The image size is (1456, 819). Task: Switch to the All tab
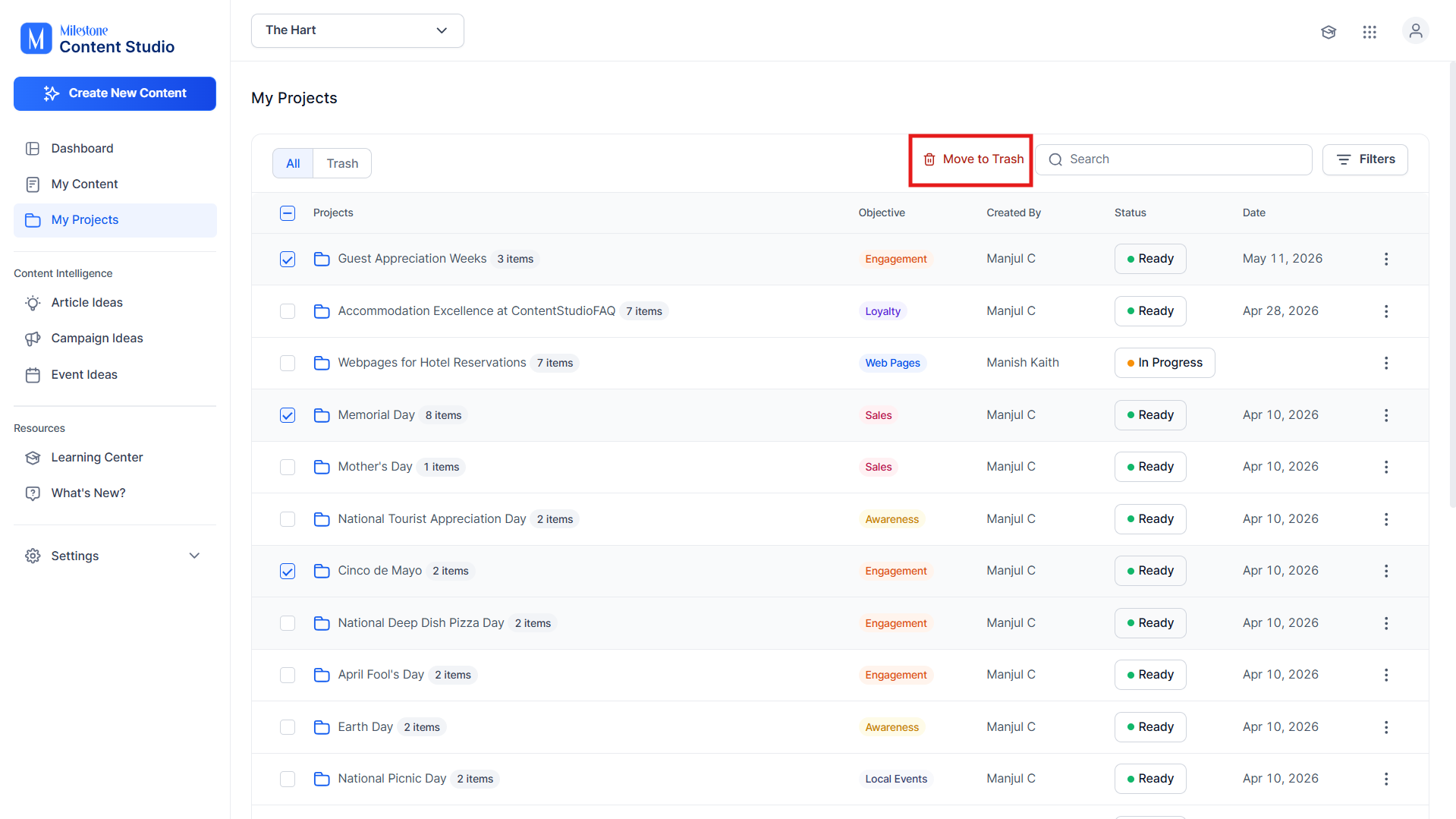coord(293,163)
